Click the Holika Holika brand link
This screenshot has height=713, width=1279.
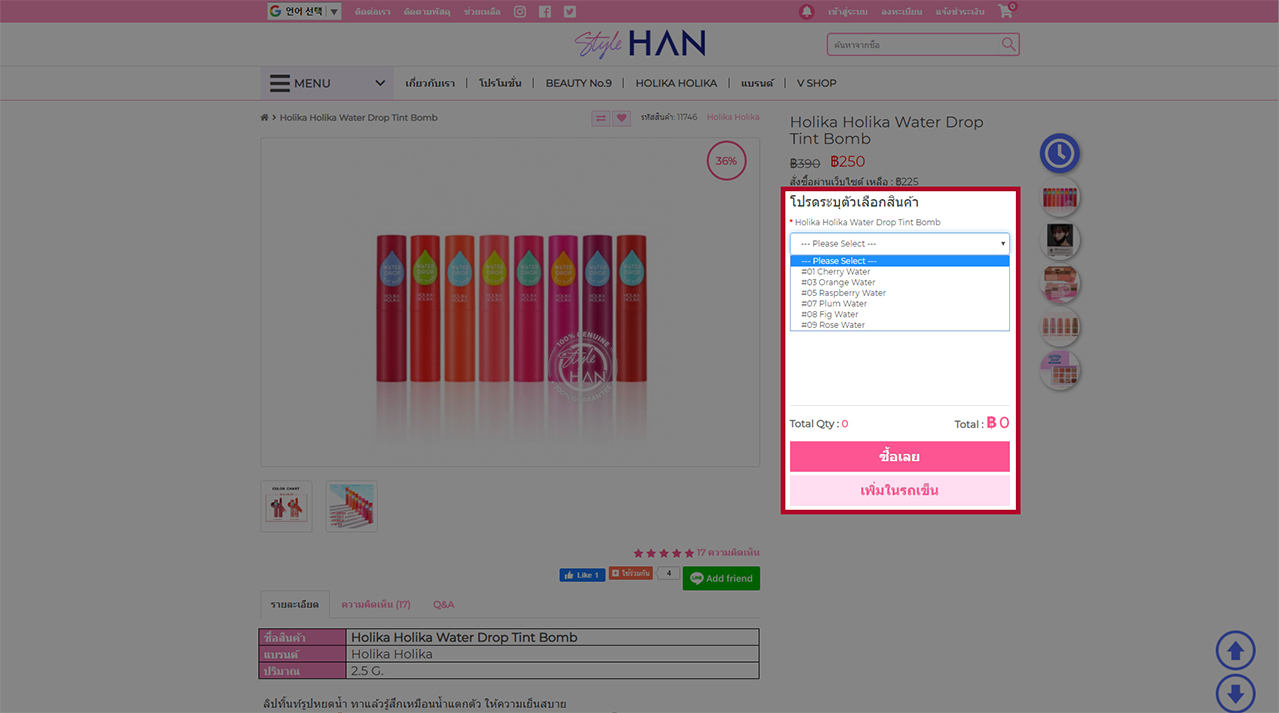[x=733, y=118]
